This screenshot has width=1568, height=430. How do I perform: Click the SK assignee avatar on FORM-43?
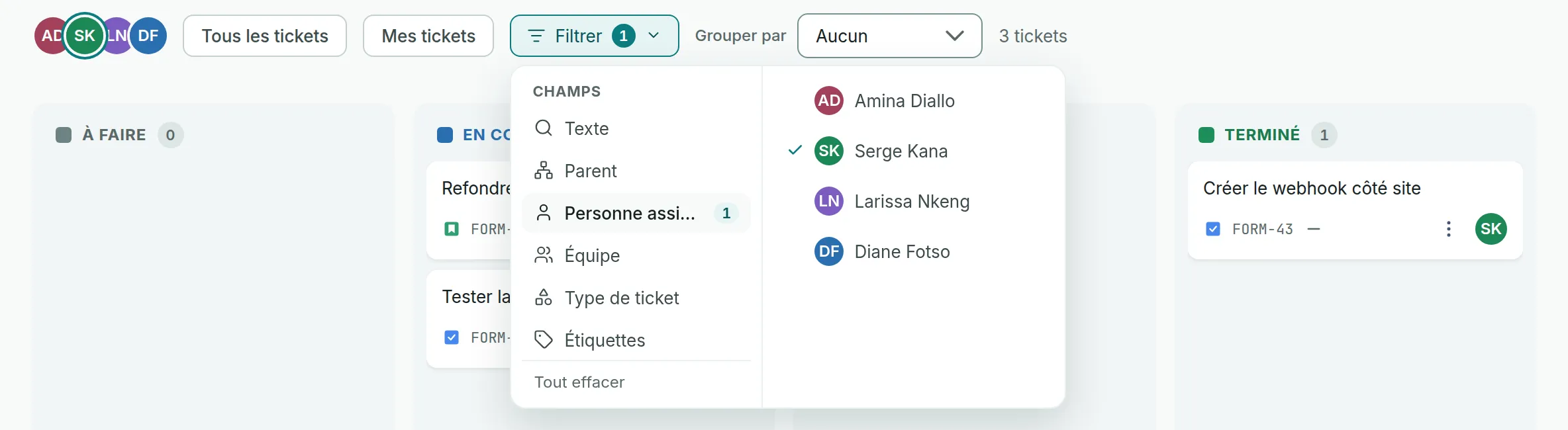pyautogui.click(x=1491, y=229)
